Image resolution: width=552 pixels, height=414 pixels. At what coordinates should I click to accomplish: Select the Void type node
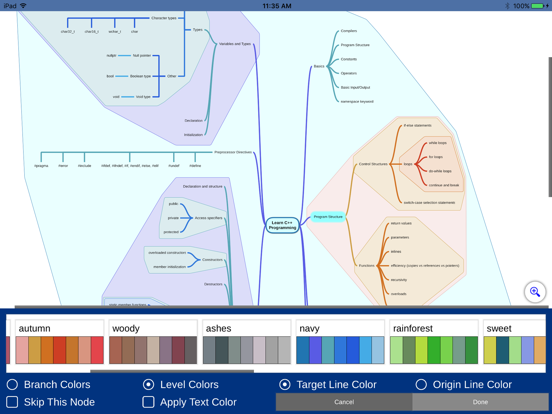pyautogui.click(x=143, y=97)
